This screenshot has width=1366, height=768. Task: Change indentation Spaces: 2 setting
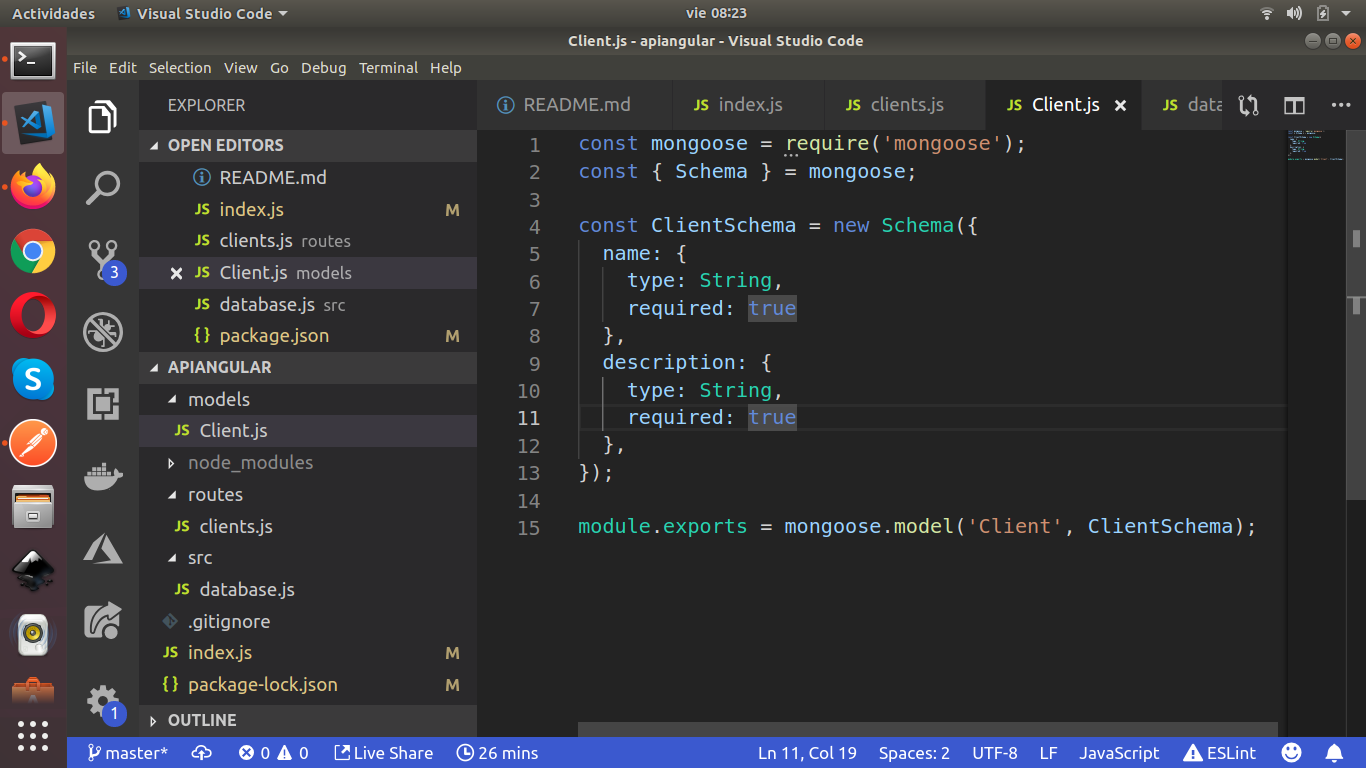pos(914,753)
